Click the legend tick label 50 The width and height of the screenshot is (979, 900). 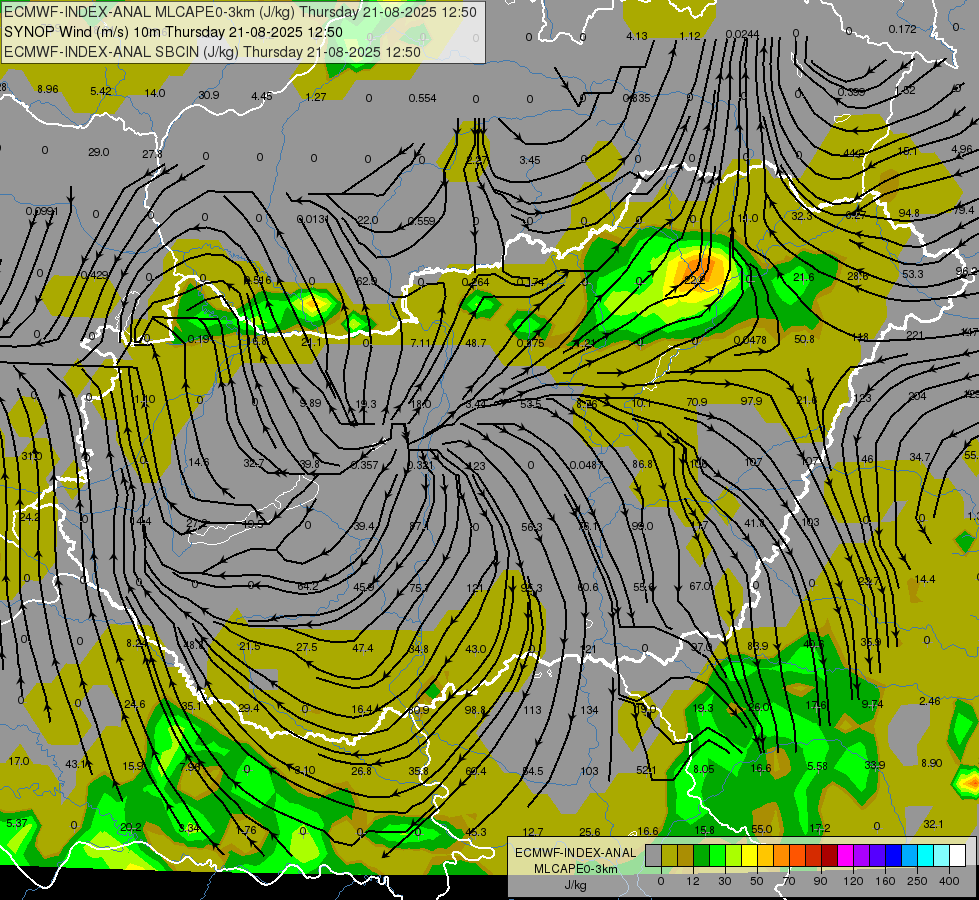(757, 881)
